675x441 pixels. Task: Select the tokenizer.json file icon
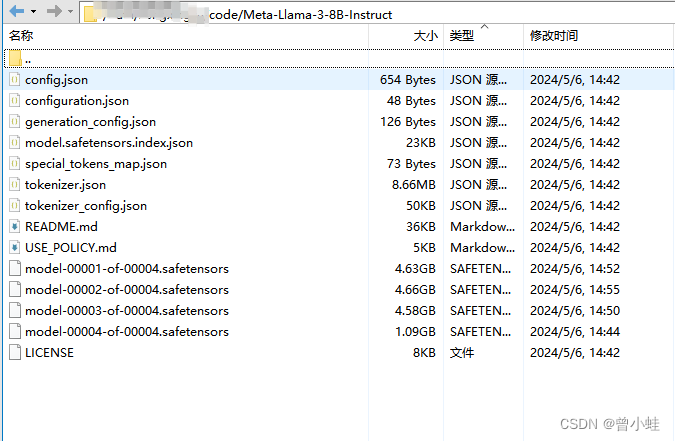[x=15, y=184]
